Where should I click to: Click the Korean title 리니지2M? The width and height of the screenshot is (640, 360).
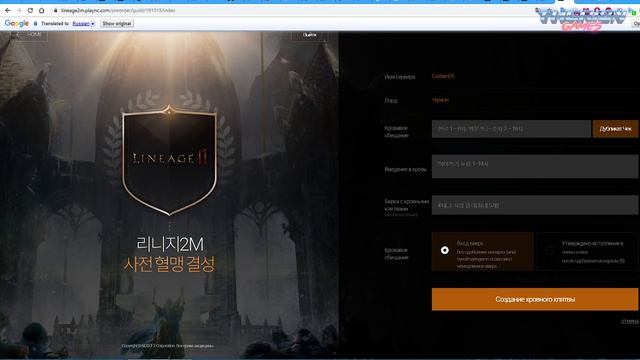169,244
